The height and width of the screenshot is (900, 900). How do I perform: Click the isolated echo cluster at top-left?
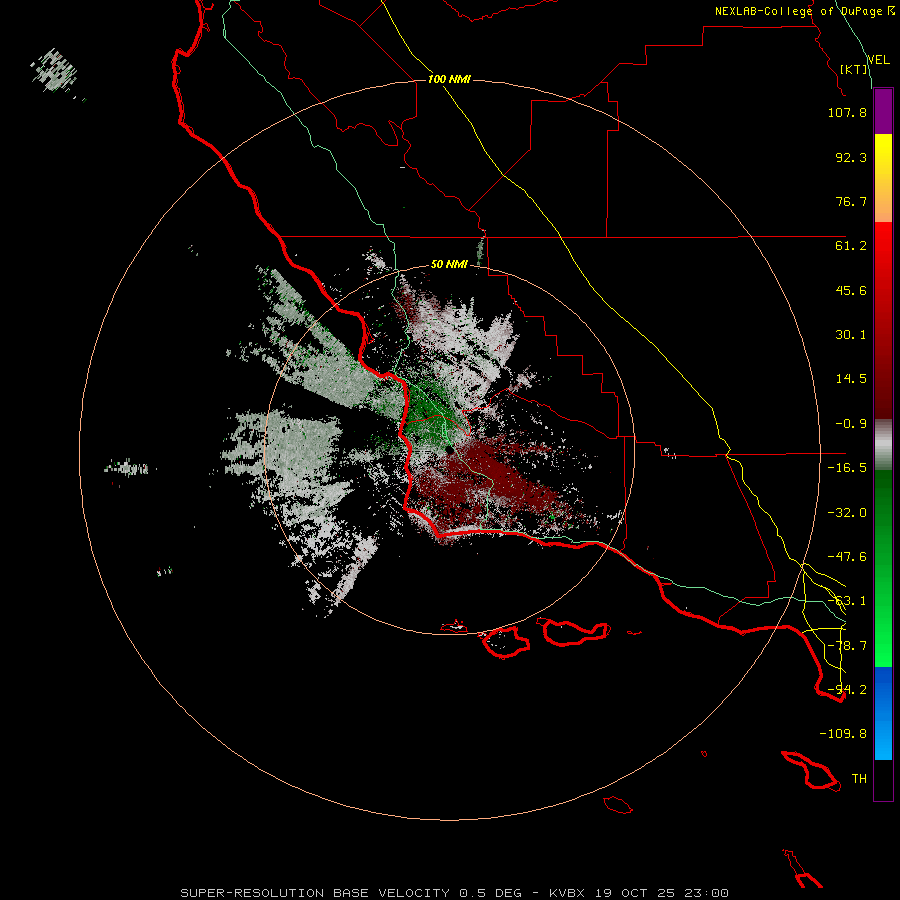click(55, 71)
